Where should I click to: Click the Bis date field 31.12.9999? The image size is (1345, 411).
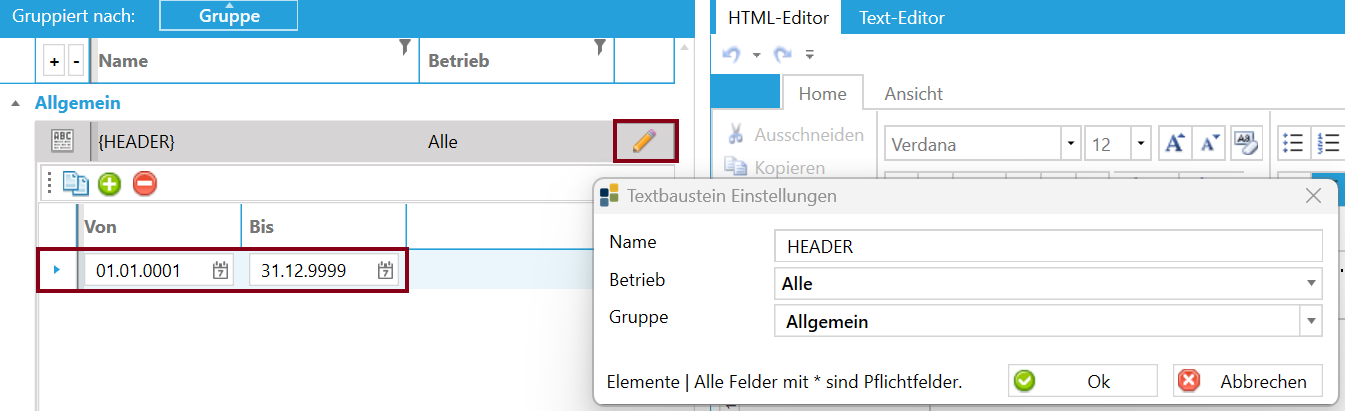323,270
